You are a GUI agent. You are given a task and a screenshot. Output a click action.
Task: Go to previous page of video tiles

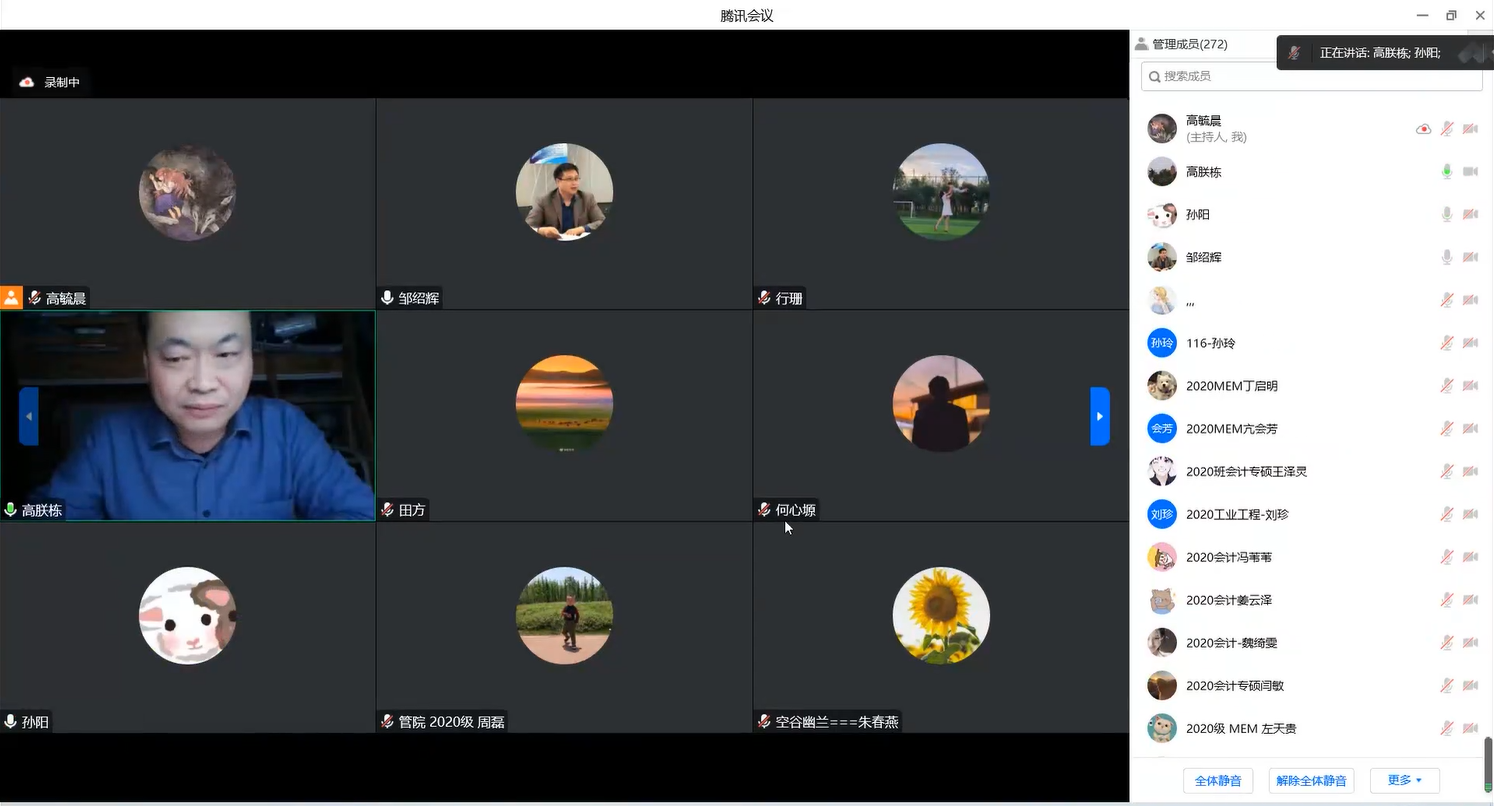tap(29, 416)
